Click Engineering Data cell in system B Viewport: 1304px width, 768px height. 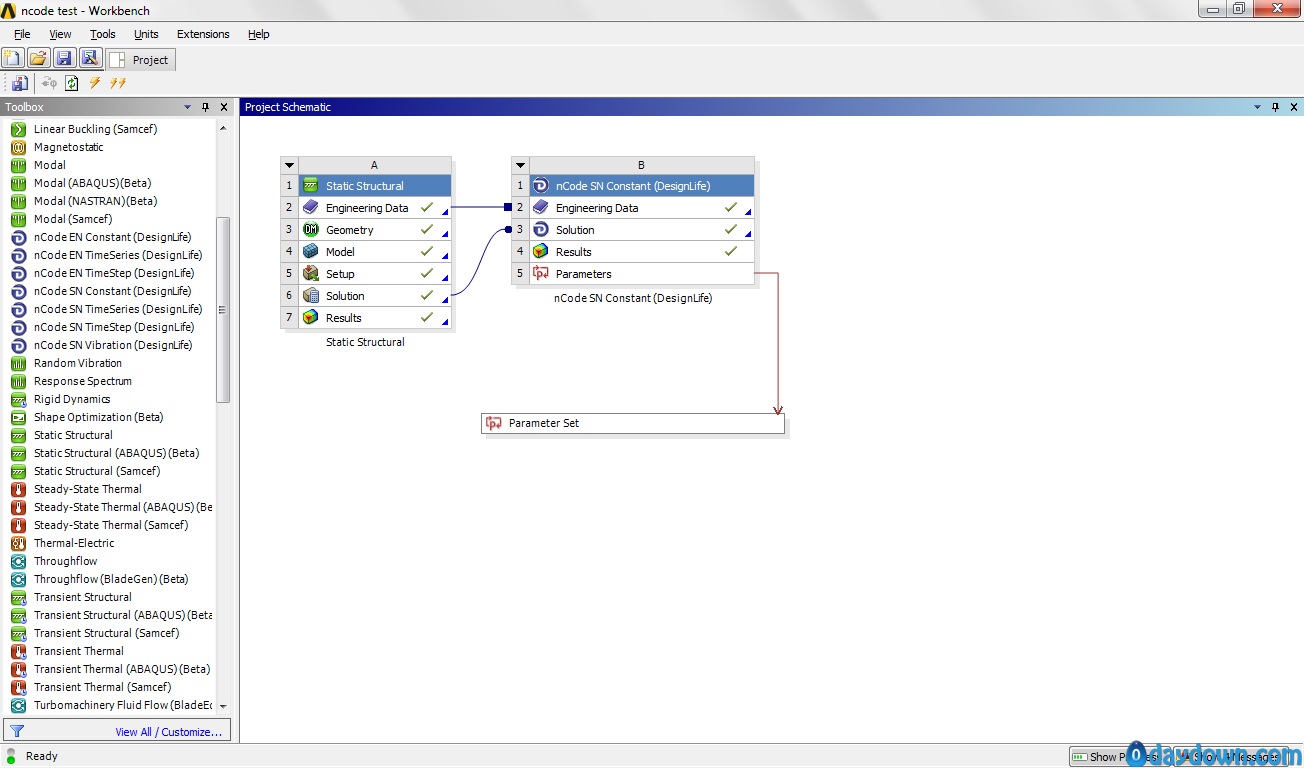point(641,208)
